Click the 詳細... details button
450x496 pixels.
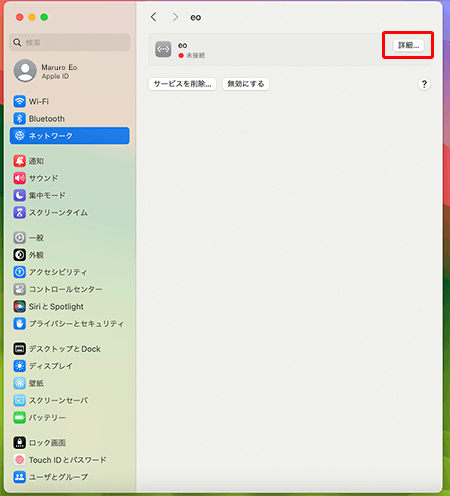[408, 45]
